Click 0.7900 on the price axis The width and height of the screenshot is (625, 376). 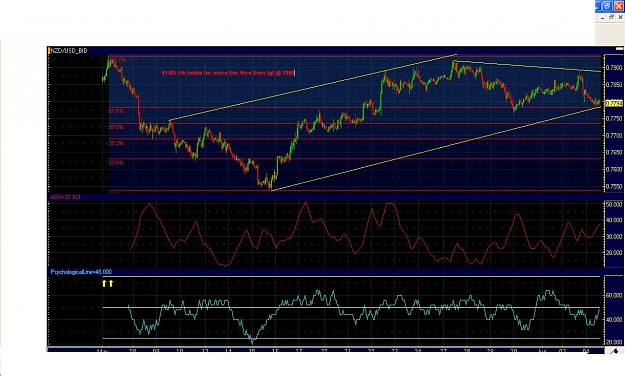(614, 67)
